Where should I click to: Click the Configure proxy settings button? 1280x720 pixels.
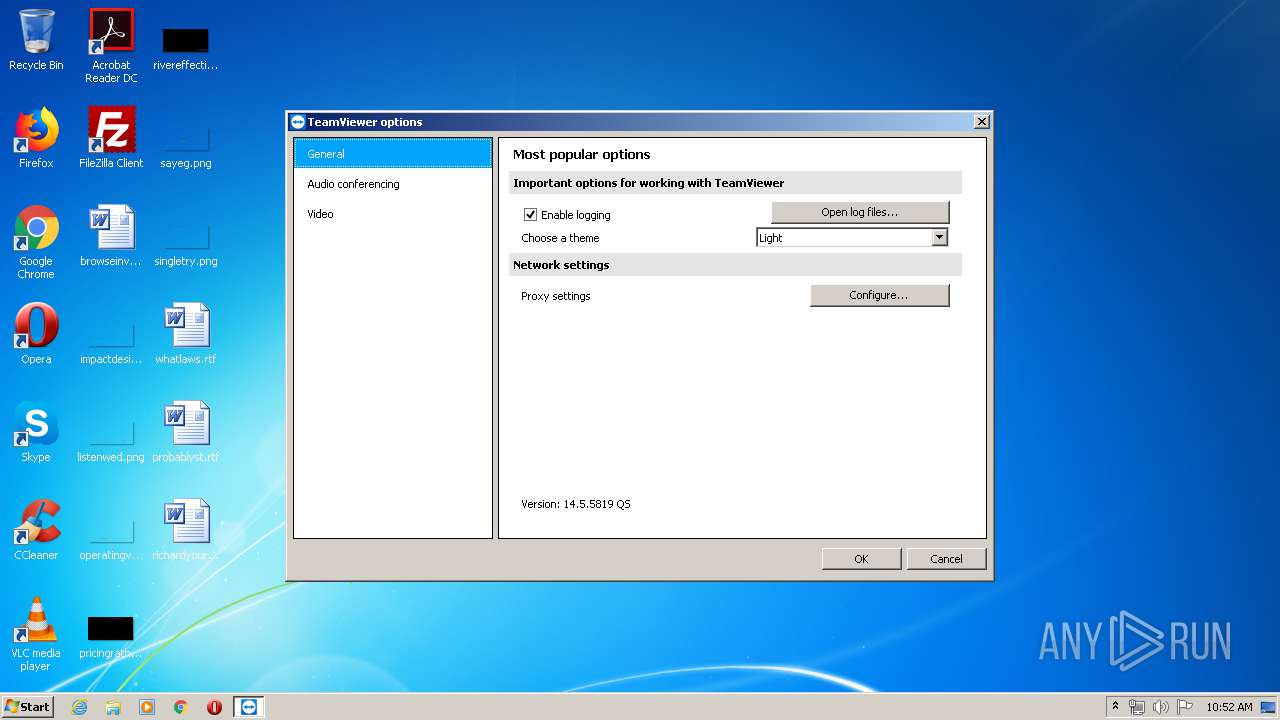pyautogui.click(x=879, y=295)
